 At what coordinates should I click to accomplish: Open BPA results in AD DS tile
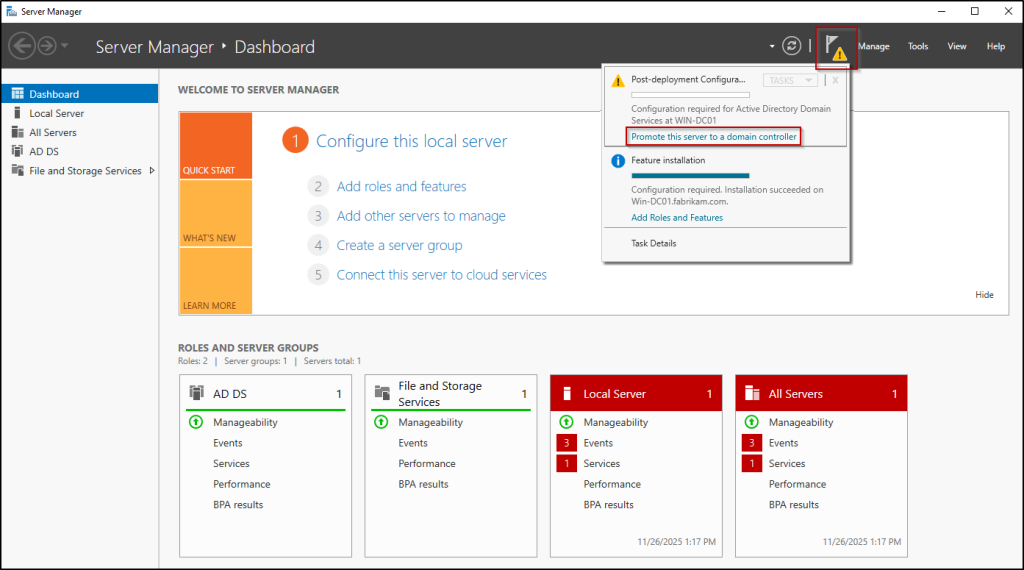[238, 505]
